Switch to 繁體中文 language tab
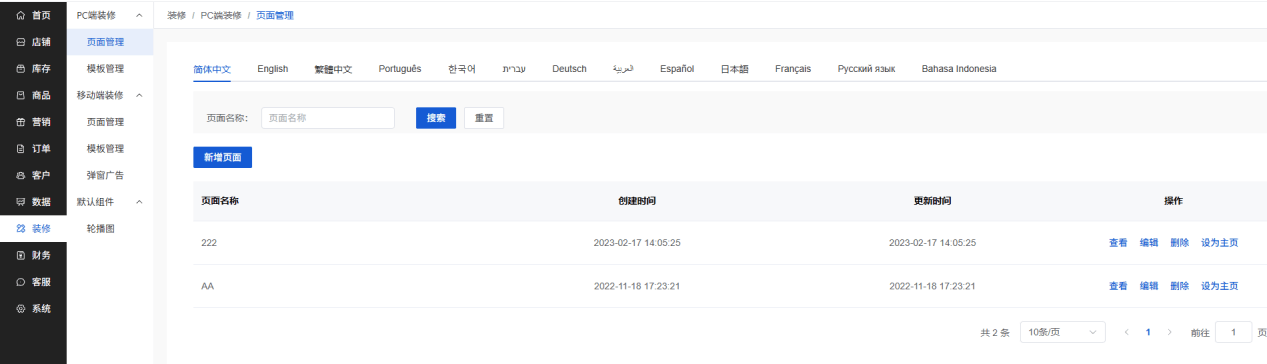 [x=333, y=69]
